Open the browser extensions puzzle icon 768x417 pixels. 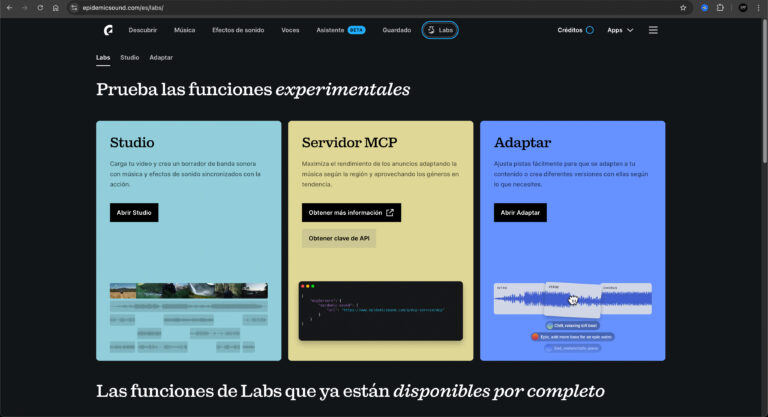point(720,7)
